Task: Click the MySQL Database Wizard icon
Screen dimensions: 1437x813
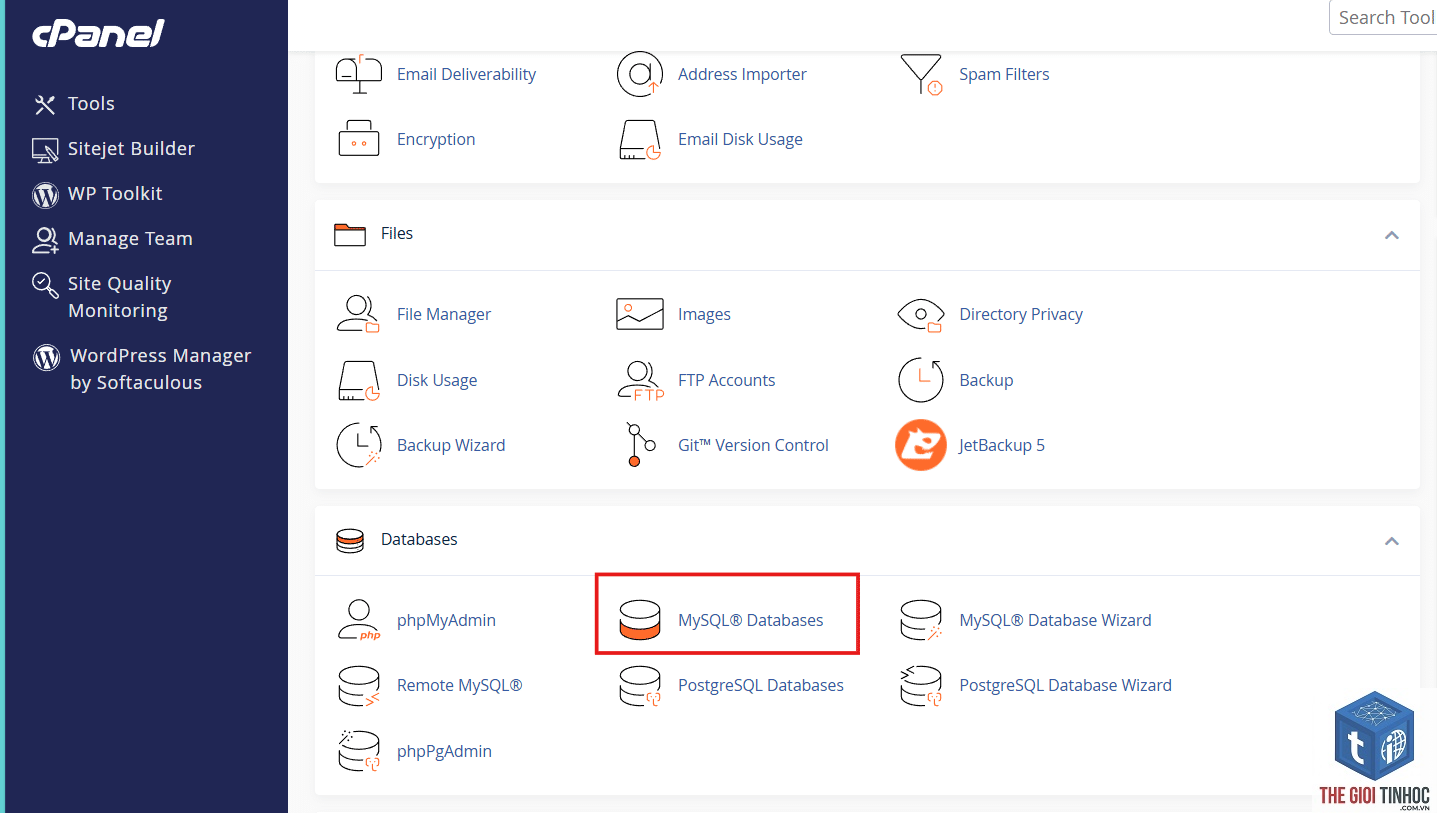Action: pos(921,620)
